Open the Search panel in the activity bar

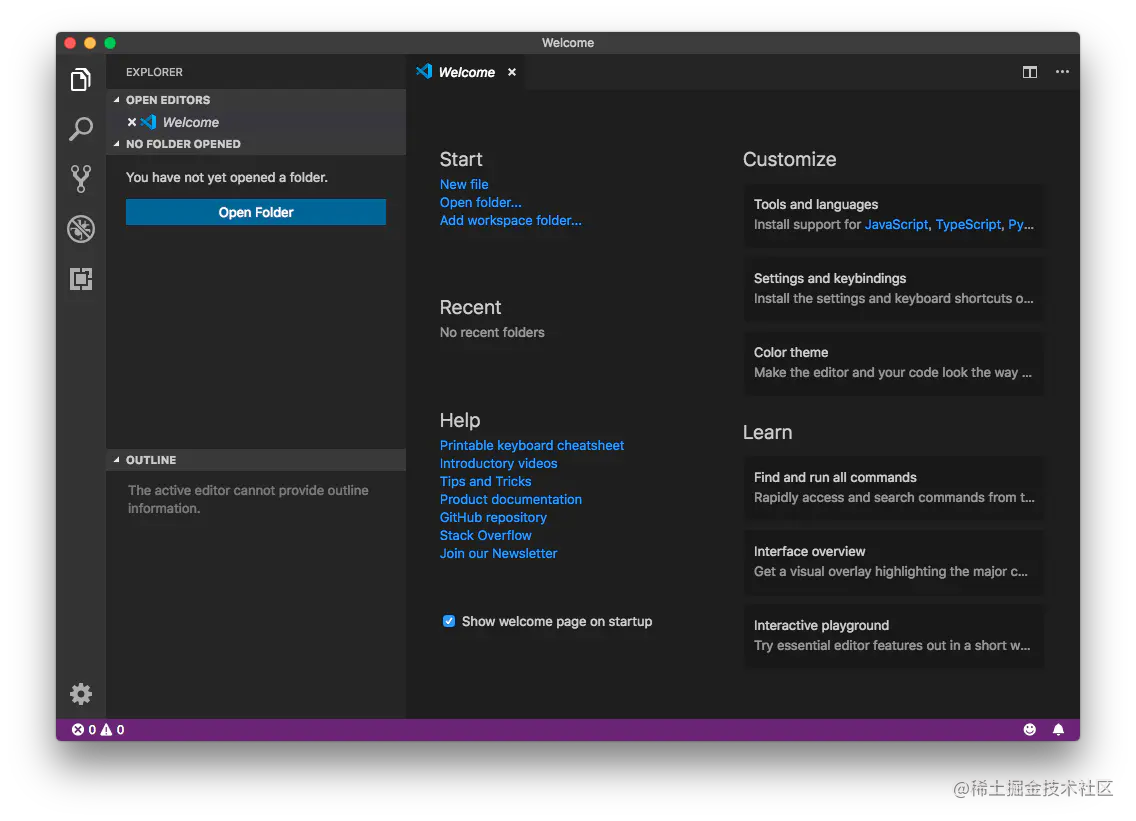tap(81, 129)
